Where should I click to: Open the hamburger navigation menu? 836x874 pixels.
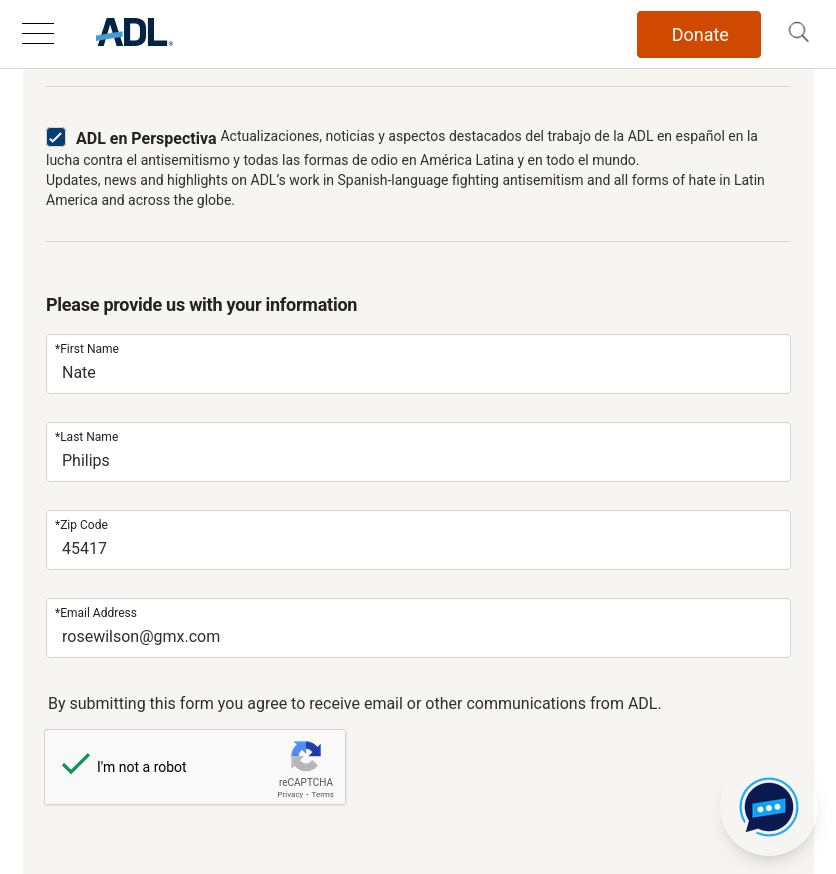[x=38, y=34]
